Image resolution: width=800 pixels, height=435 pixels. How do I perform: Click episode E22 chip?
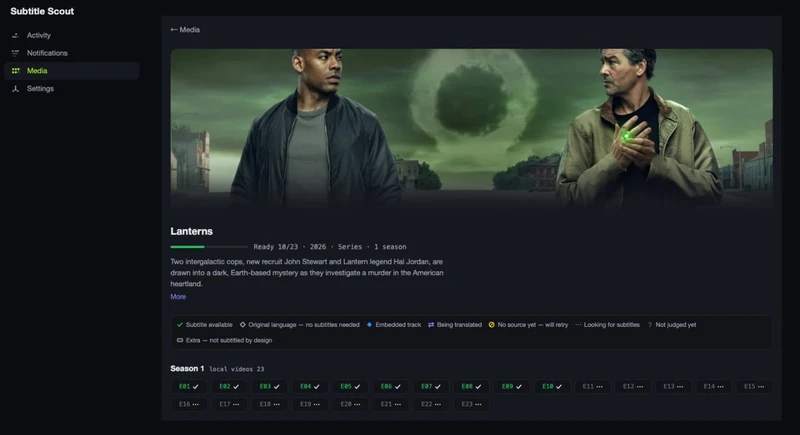[431, 404]
